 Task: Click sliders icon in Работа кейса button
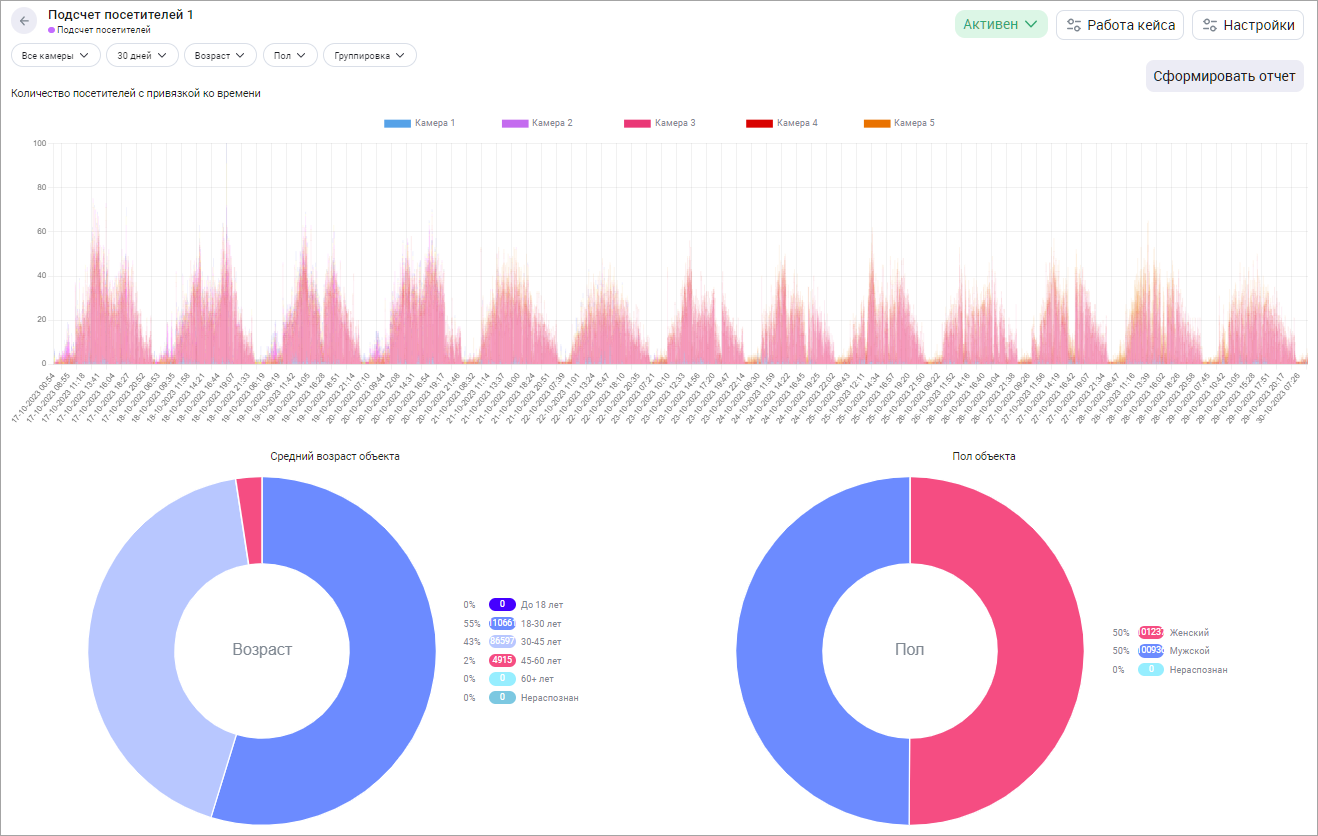(x=1075, y=25)
